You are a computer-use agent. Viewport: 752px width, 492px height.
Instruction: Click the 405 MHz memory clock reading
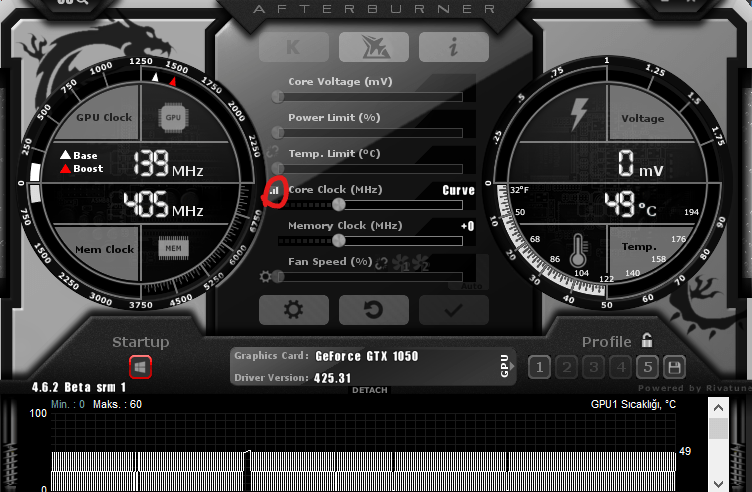click(164, 205)
